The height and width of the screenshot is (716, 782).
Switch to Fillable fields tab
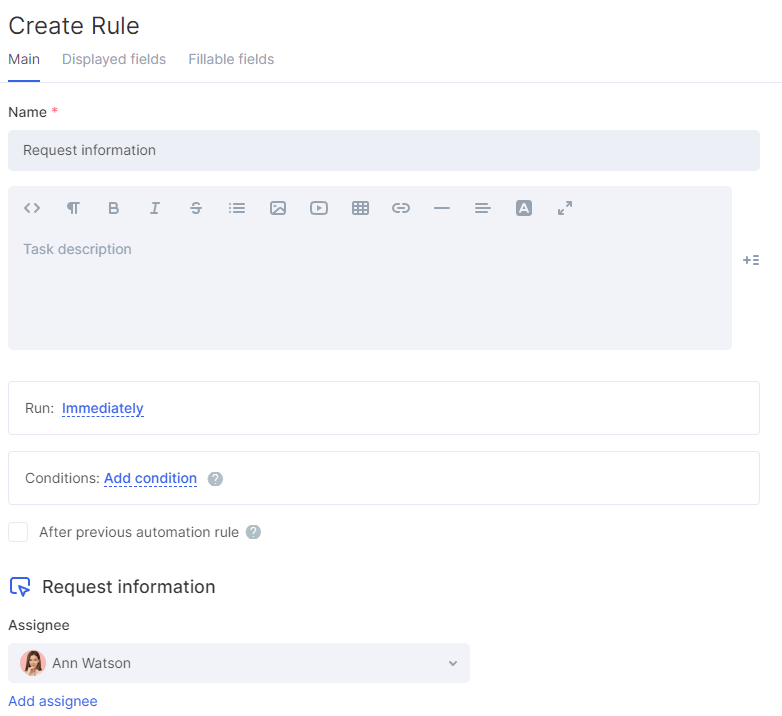pyautogui.click(x=231, y=59)
